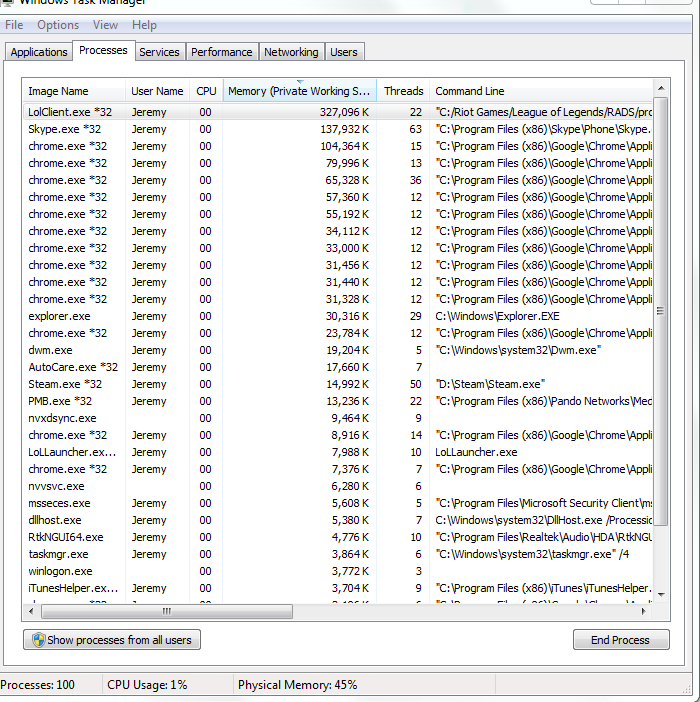The height and width of the screenshot is (702, 700).
Task: Open the View menu
Action: [x=105, y=25]
